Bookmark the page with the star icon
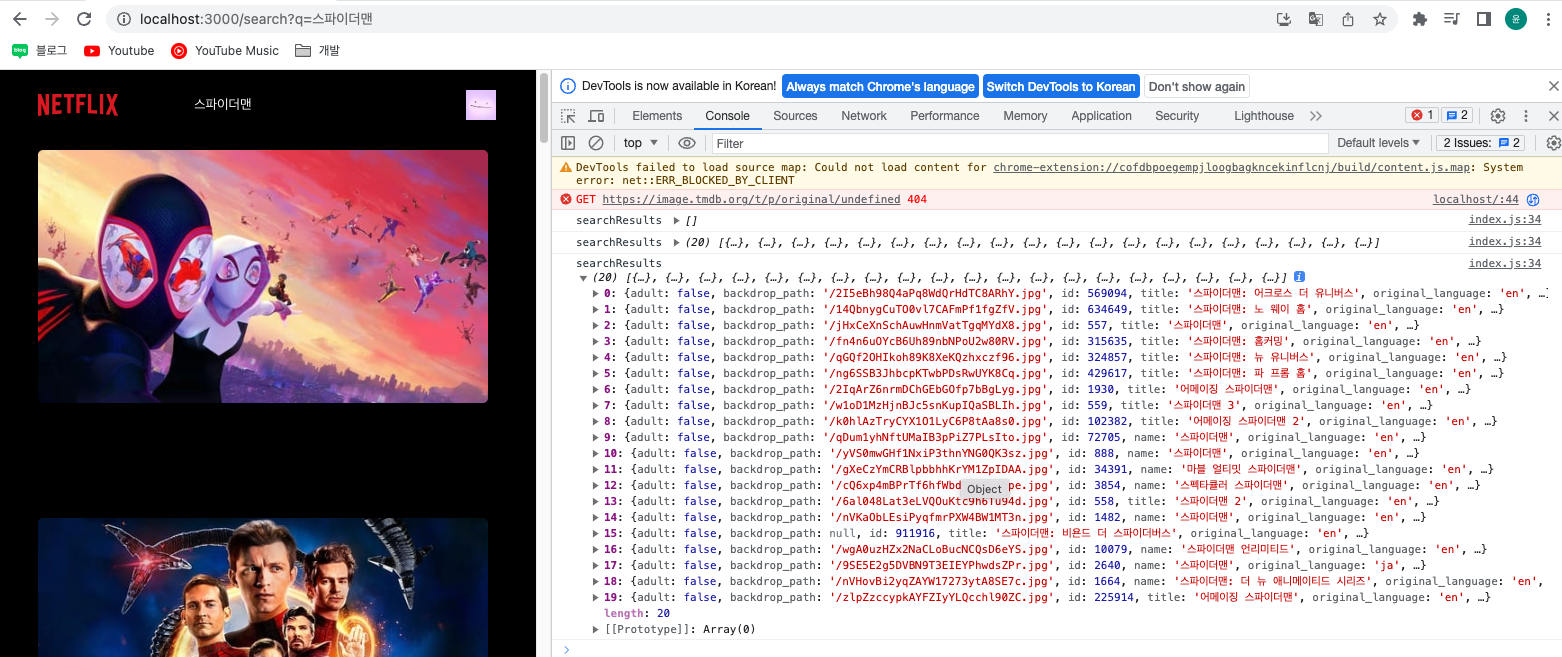This screenshot has height=657, width=1562. point(1380,19)
